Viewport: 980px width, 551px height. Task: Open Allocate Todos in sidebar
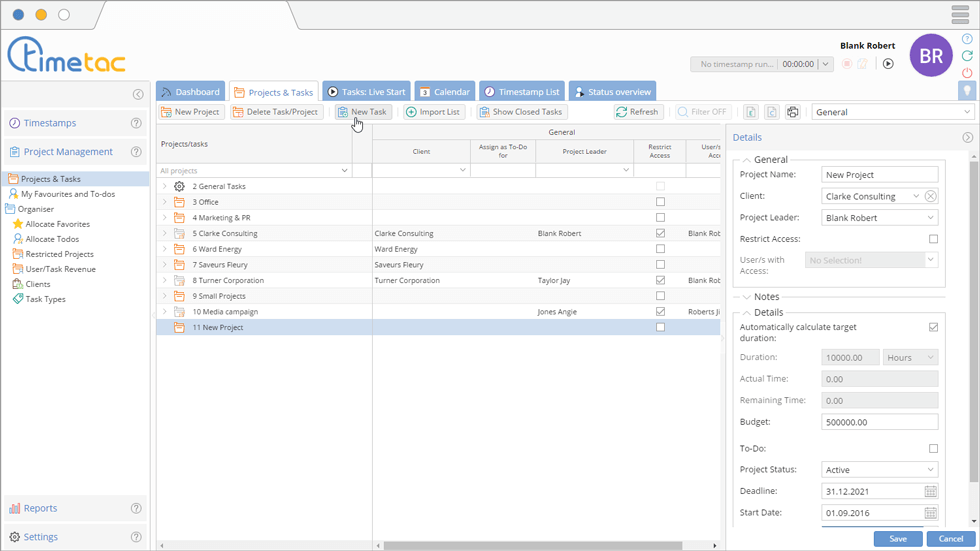pyautogui.click(x=46, y=239)
